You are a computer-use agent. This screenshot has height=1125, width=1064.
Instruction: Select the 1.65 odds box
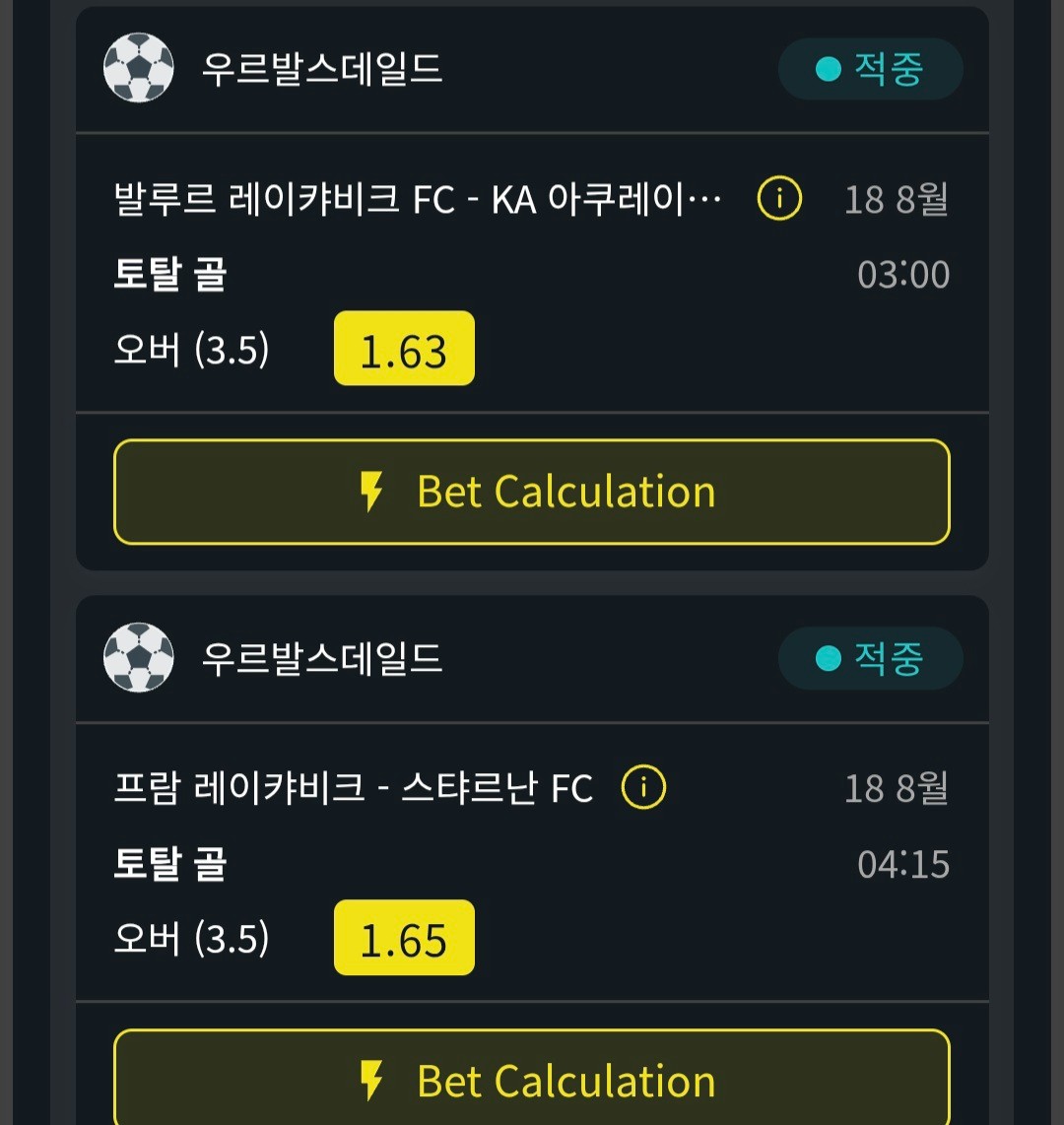click(404, 937)
